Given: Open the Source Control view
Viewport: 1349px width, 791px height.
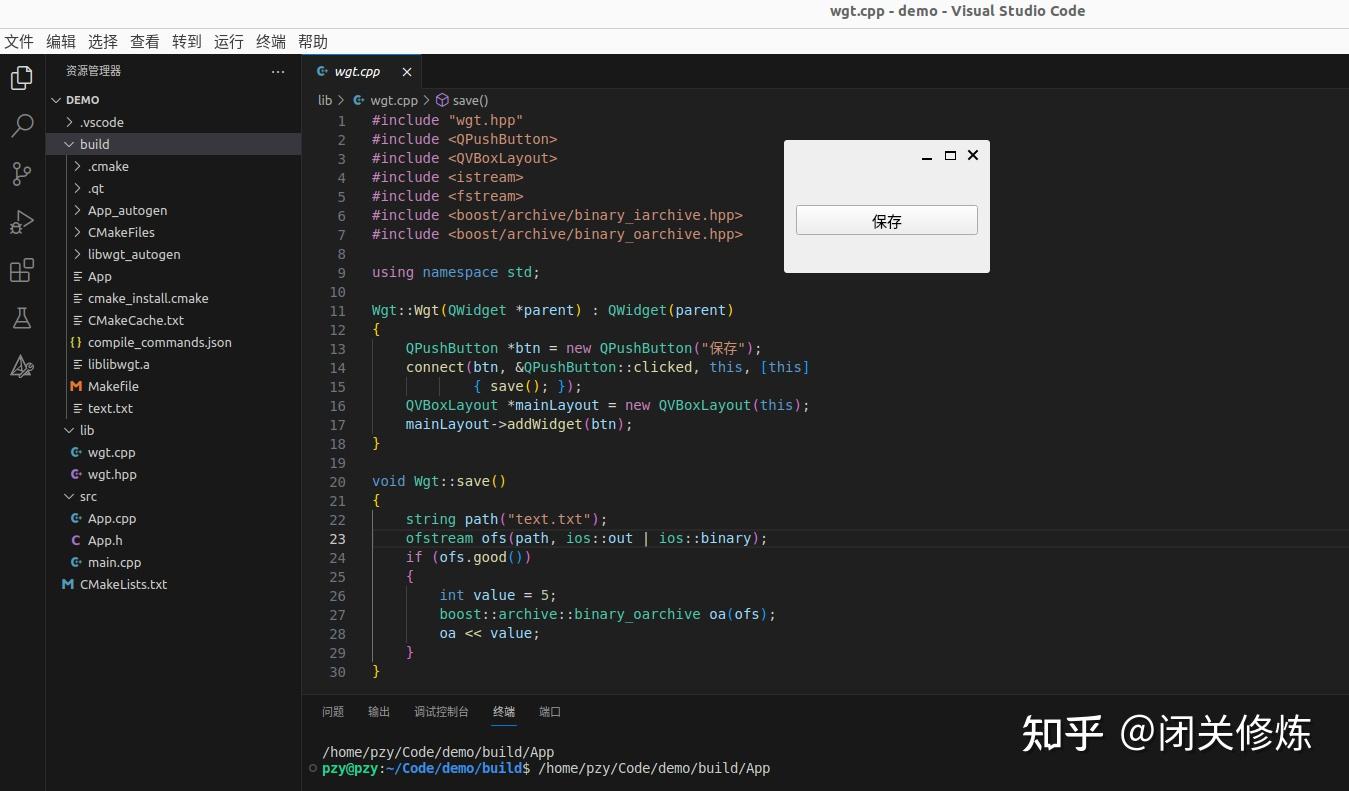Looking at the screenshot, I should point(21,173).
